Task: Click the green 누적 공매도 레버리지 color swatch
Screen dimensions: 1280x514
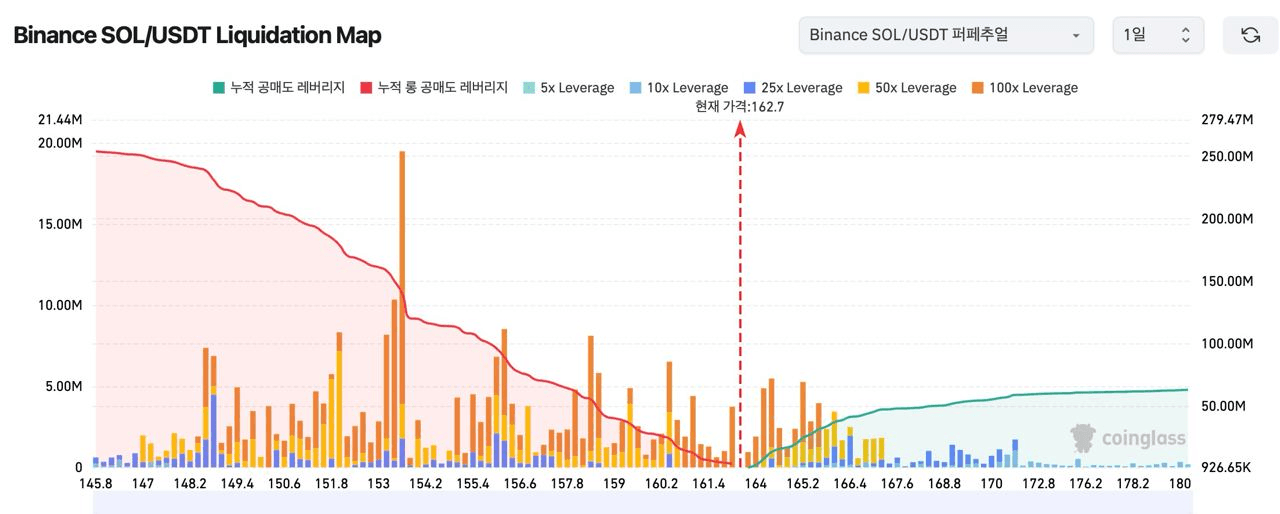Action: click(218, 88)
